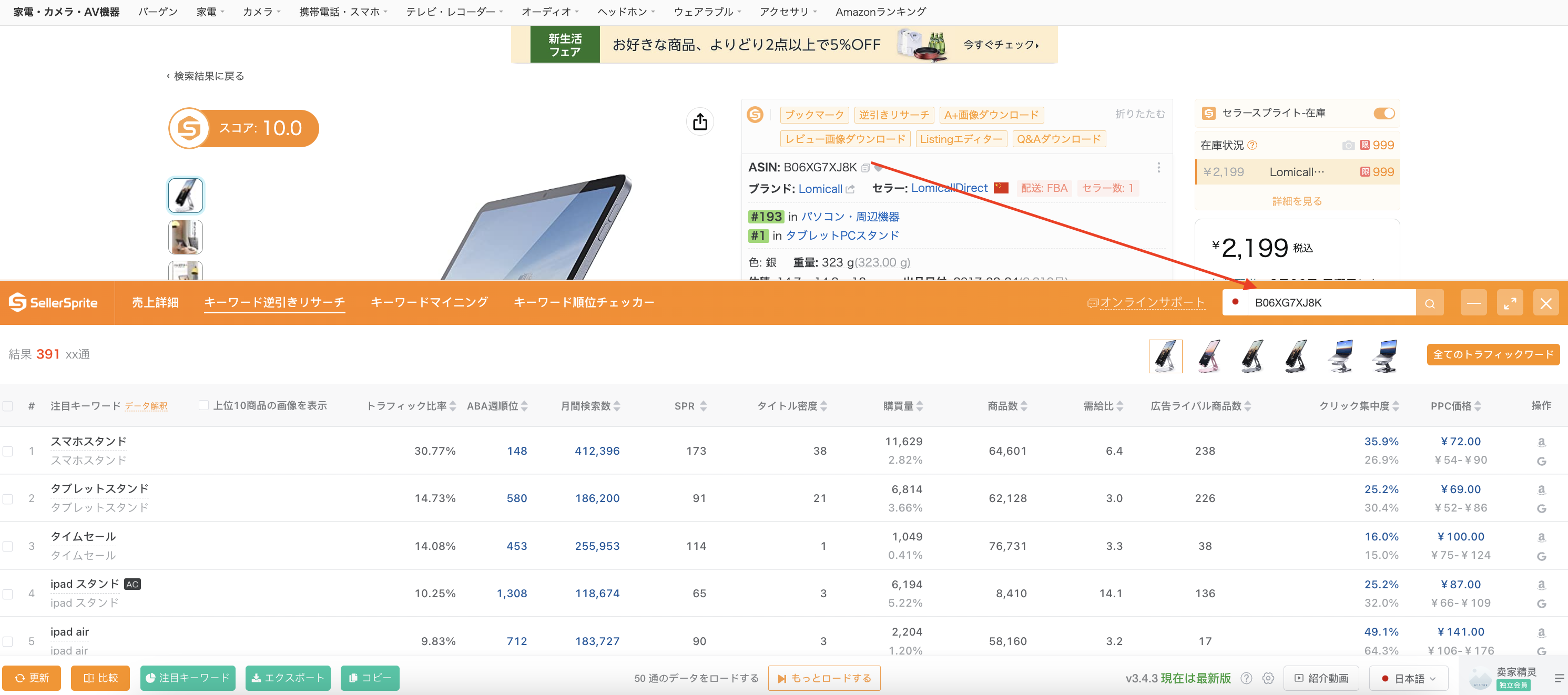
Task: Open Amazon search for タブレットスタンド row
Action: [x=1541, y=490]
